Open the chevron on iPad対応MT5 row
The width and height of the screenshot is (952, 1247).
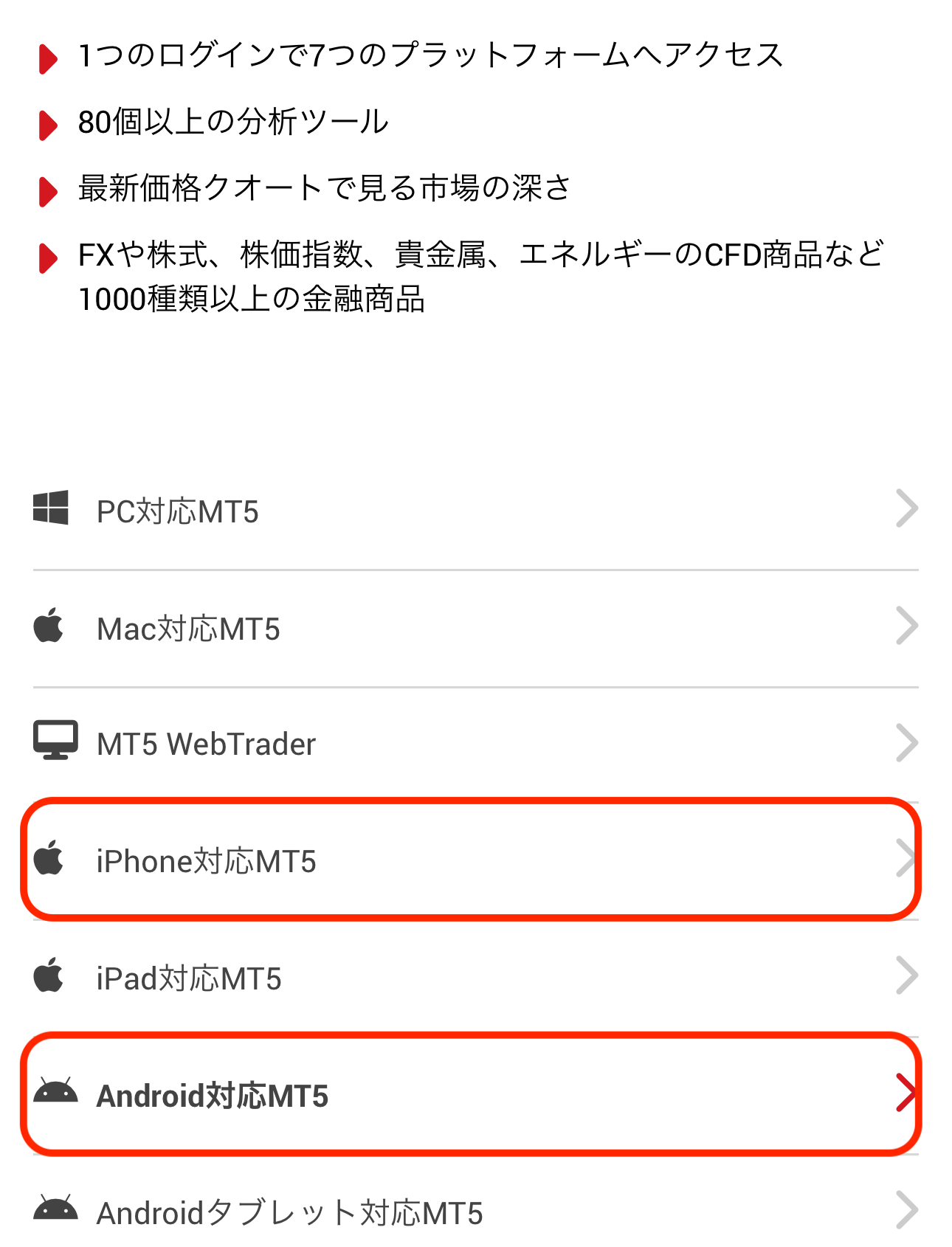click(907, 975)
